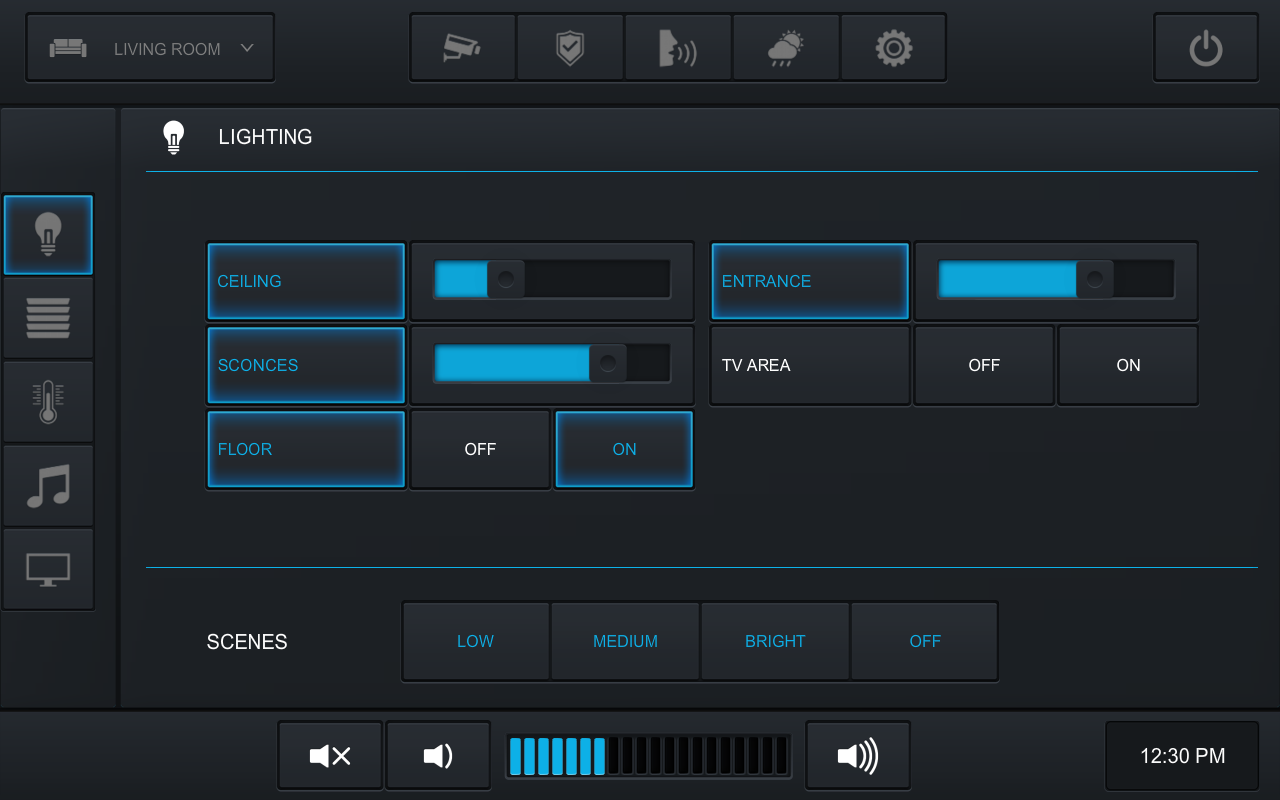Screen dimensions: 1280x800
Task: Turn the TV Area light on
Action: [x=1128, y=366]
